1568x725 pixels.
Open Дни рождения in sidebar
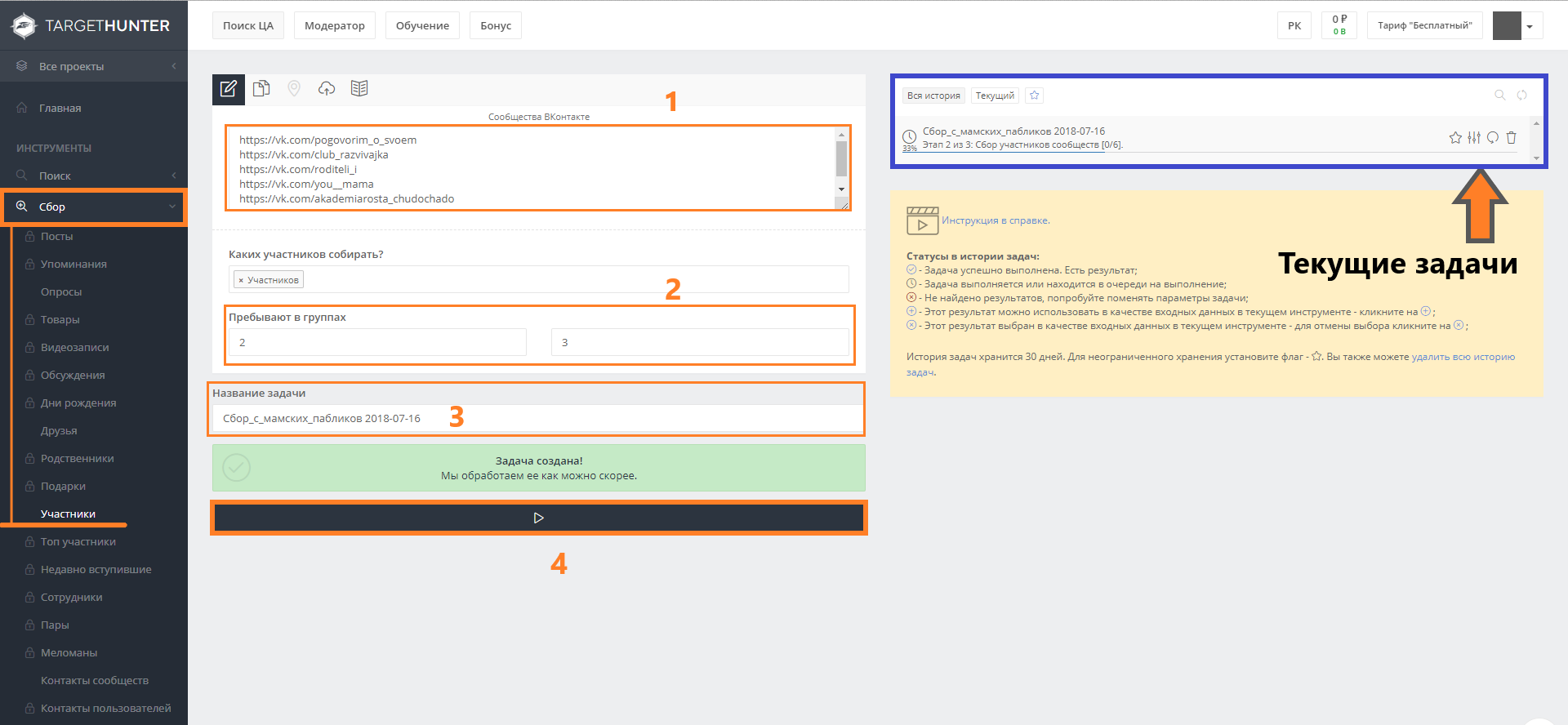point(78,403)
